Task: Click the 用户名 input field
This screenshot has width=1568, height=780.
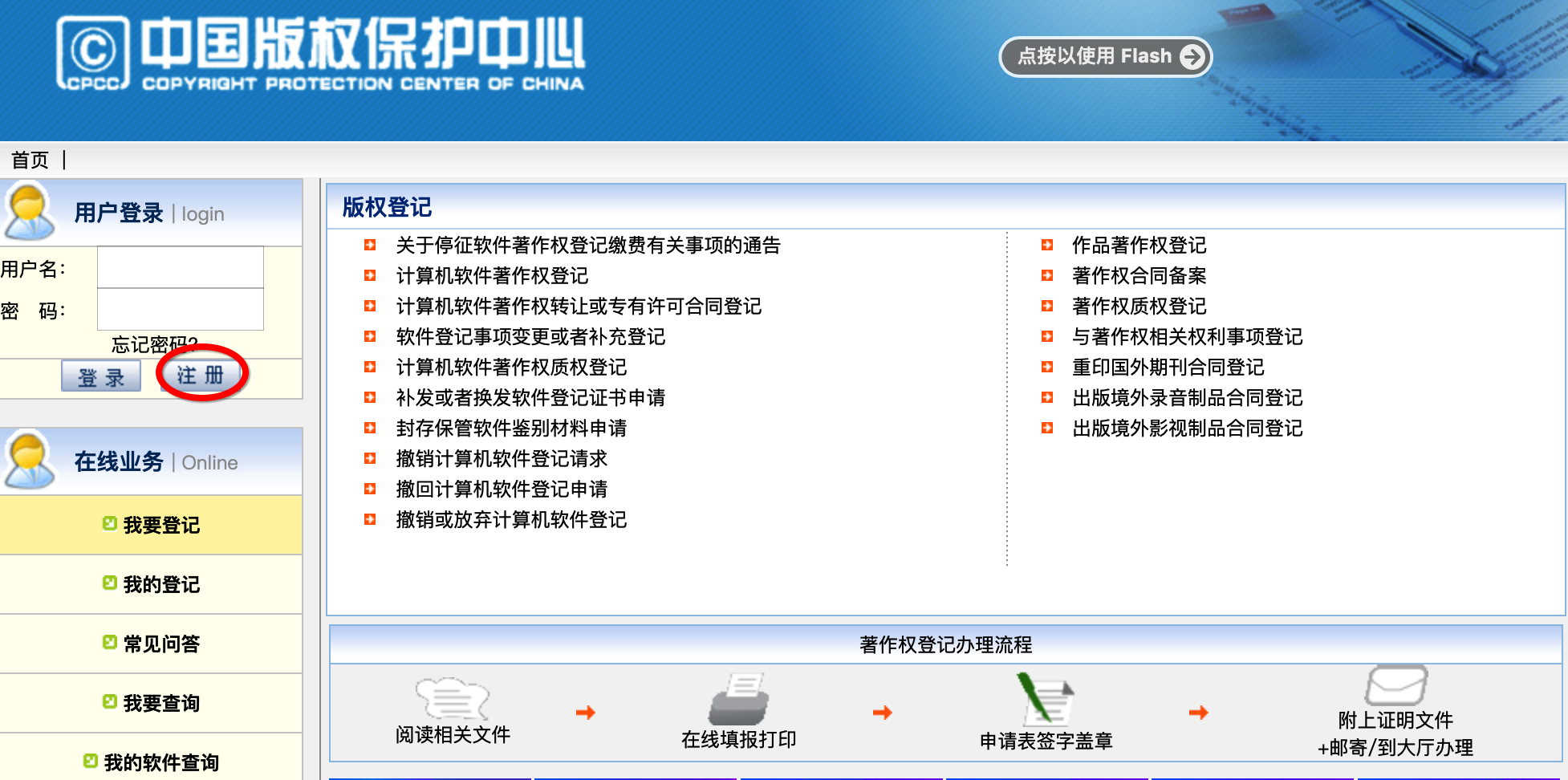Action: [180, 267]
